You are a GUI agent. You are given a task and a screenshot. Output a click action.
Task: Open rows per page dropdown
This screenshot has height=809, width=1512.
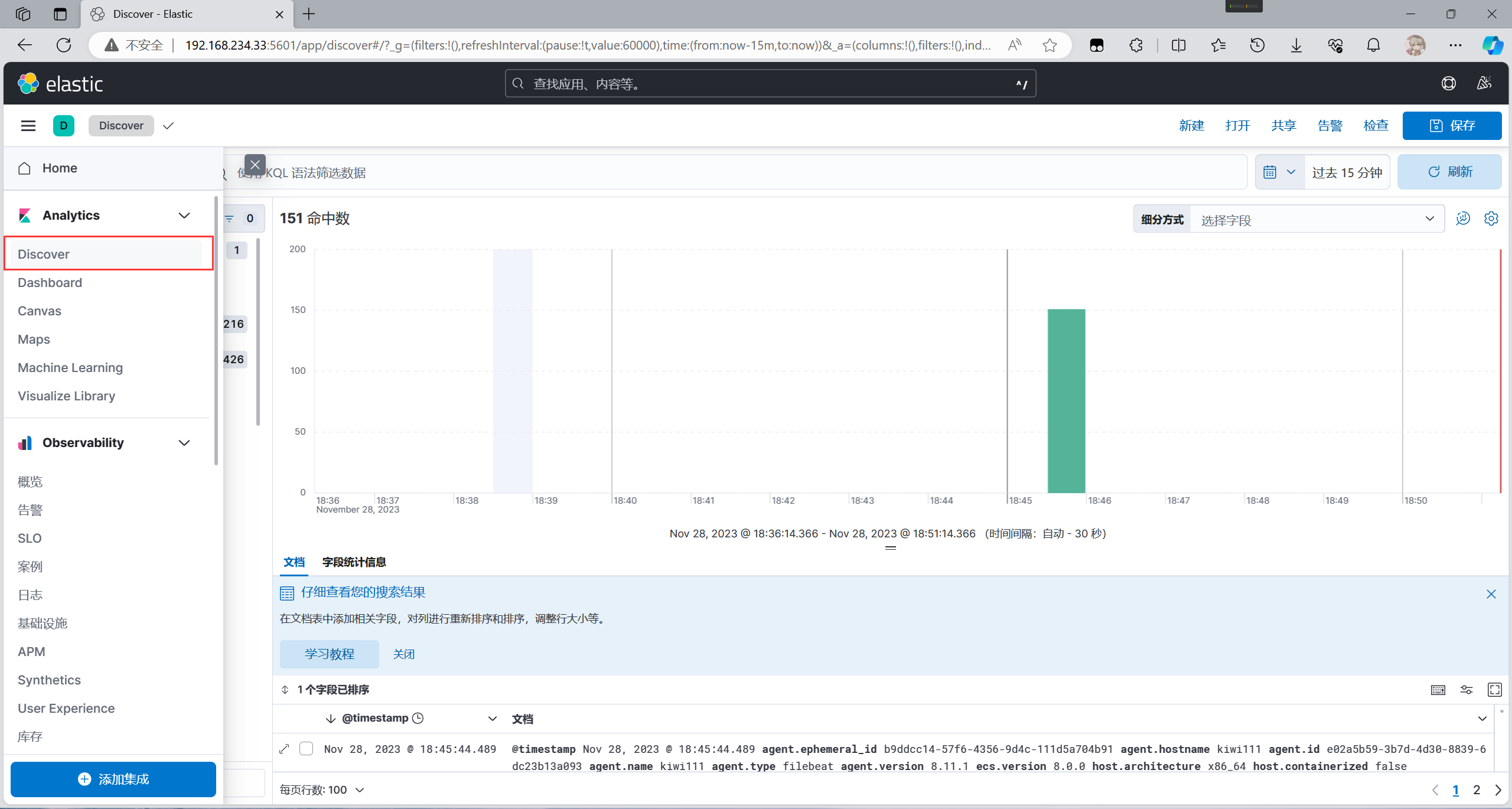322,790
